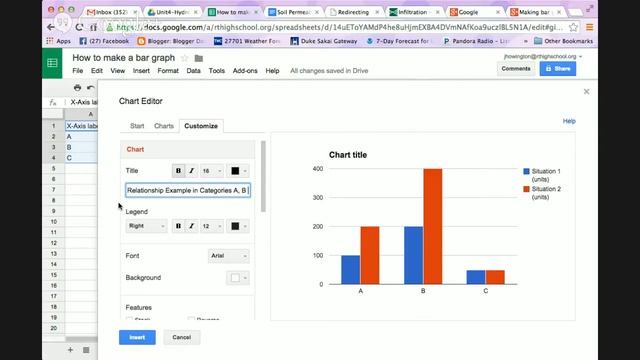Switch to the Charts tab in Chart Editor
The width and height of the screenshot is (640, 360).
164,126
